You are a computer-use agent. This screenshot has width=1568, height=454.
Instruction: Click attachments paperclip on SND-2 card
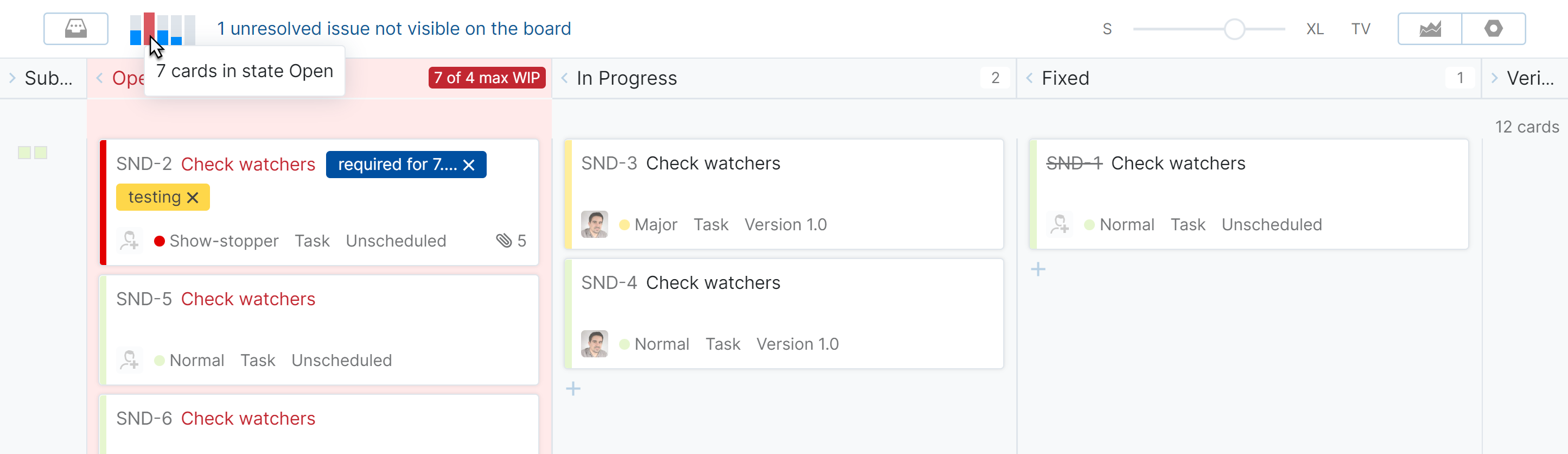(x=504, y=241)
